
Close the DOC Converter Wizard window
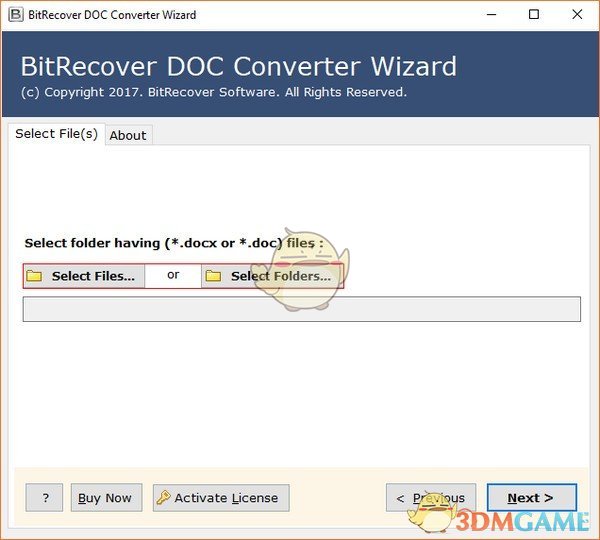577,15
